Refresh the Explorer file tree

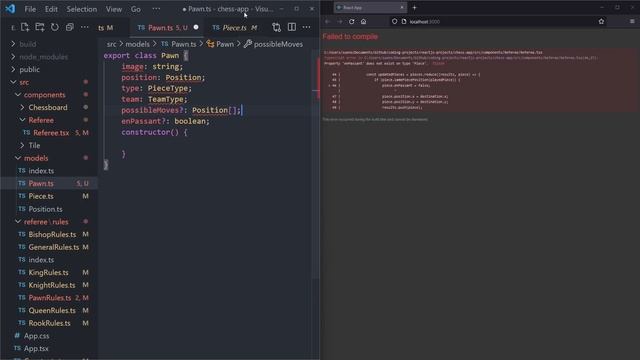(x=55, y=27)
